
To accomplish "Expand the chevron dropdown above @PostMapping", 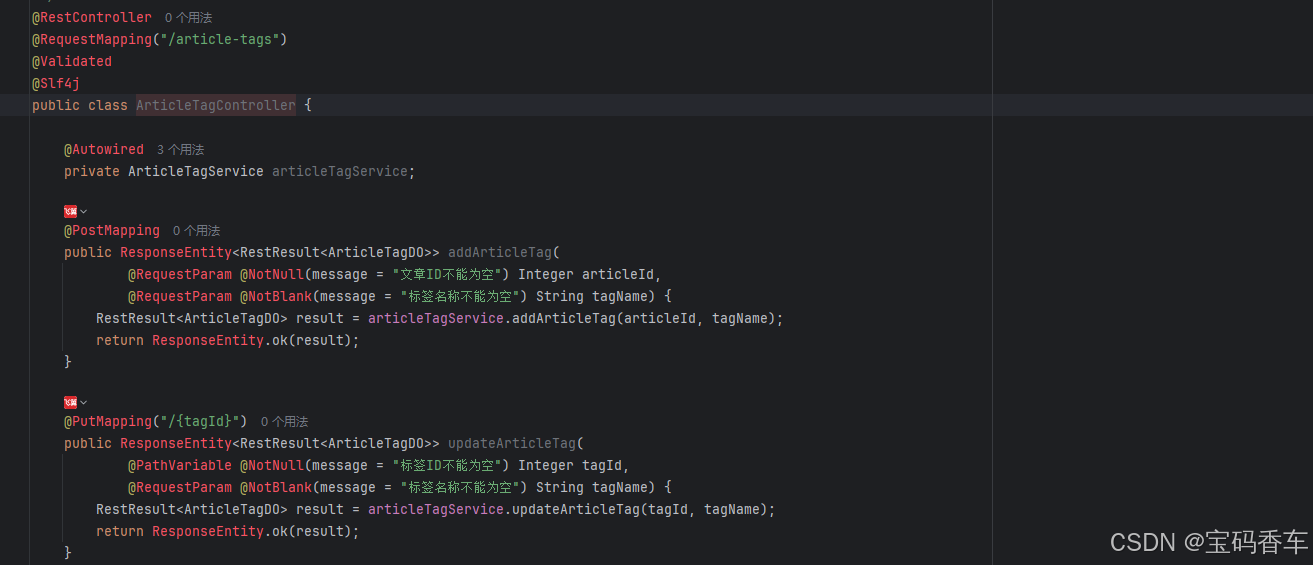I will coord(84,211).
